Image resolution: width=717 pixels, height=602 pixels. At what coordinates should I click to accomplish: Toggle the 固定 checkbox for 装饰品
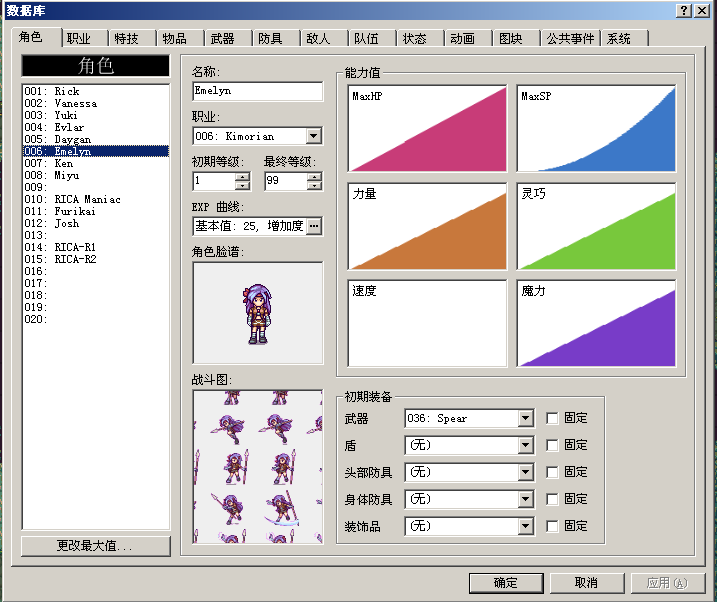click(x=552, y=526)
